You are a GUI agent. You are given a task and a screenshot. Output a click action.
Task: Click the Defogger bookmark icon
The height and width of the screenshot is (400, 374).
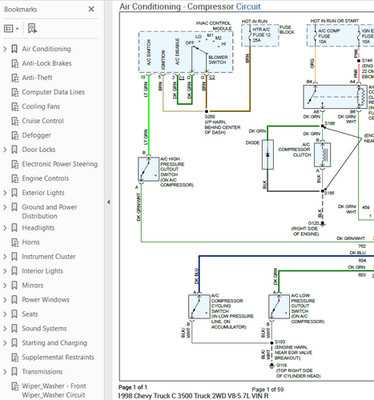click(15, 135)
